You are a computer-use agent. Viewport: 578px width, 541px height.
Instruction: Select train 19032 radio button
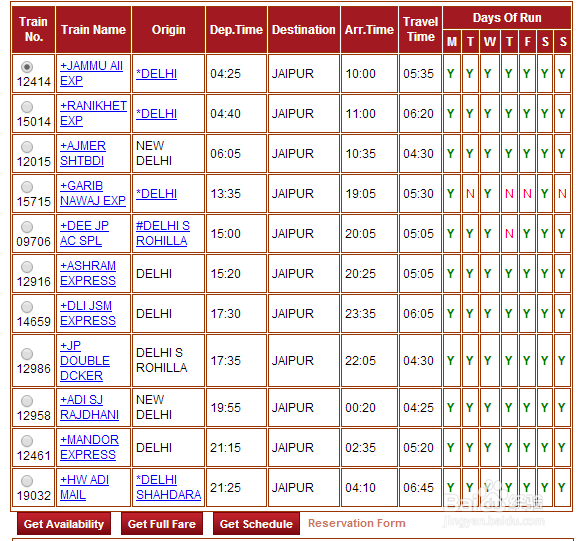tap(27, 481)
